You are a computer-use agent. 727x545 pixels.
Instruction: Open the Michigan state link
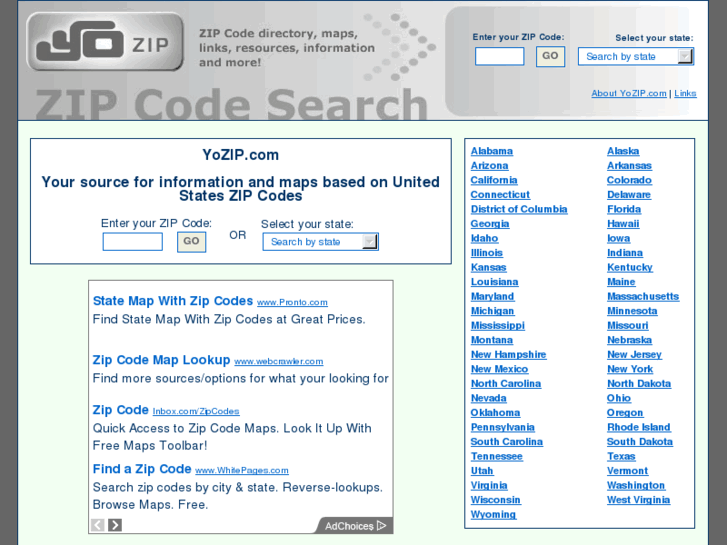pyautogui.click(x=492, y=311)
